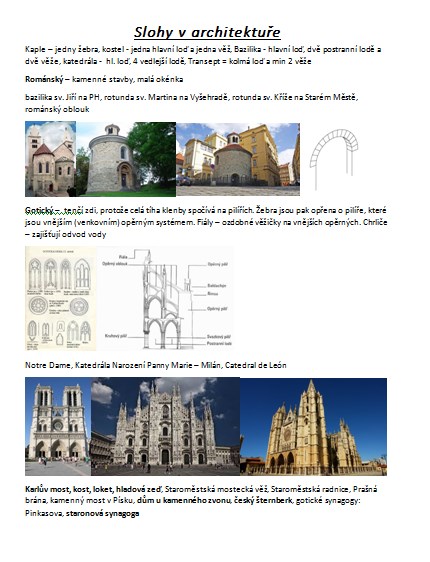The image size is (430, 562).
Task: Select the Notre Dame cathedral photo
Action: (58, 427)
